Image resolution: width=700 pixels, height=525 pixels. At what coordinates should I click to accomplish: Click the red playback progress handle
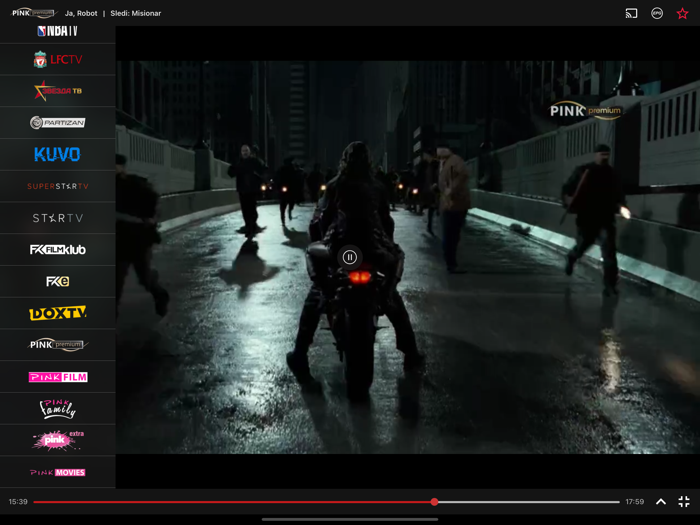click(434, 502)
